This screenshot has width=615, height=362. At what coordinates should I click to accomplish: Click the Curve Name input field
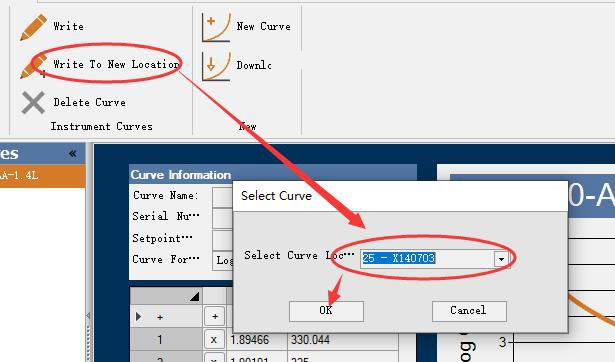223,196
